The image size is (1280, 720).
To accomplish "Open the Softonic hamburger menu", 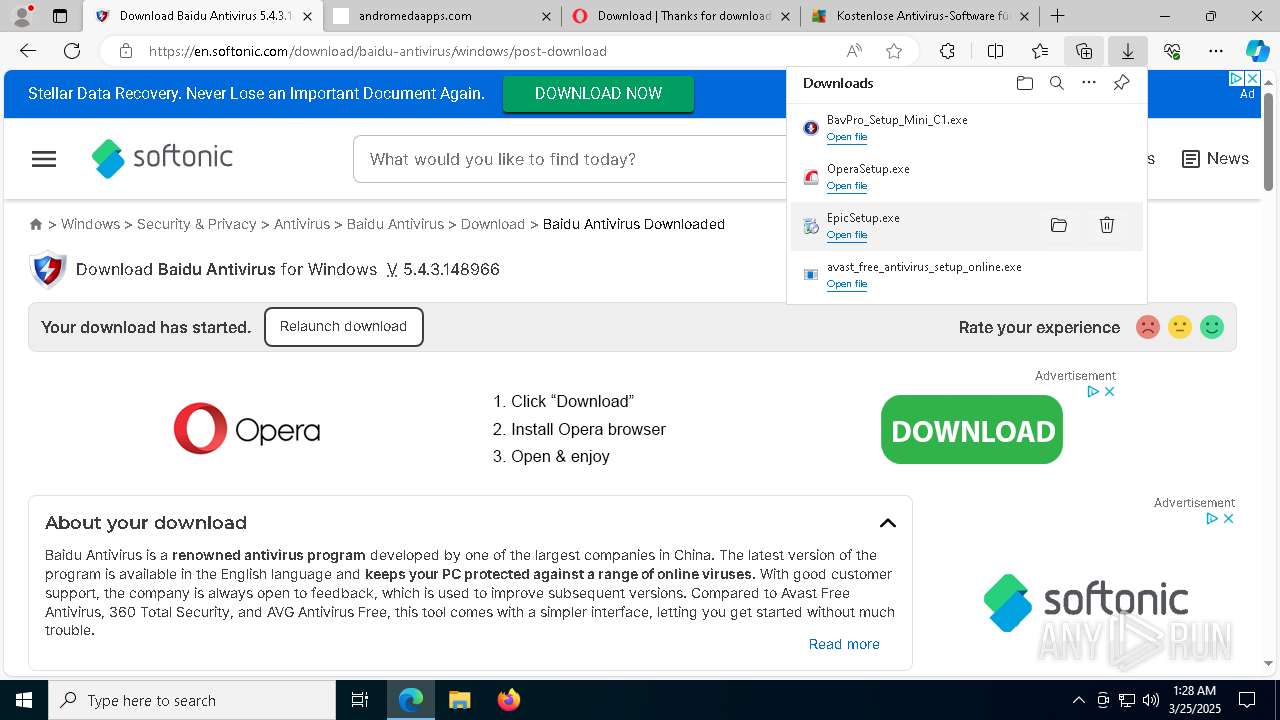I will (x=44, y=159).
